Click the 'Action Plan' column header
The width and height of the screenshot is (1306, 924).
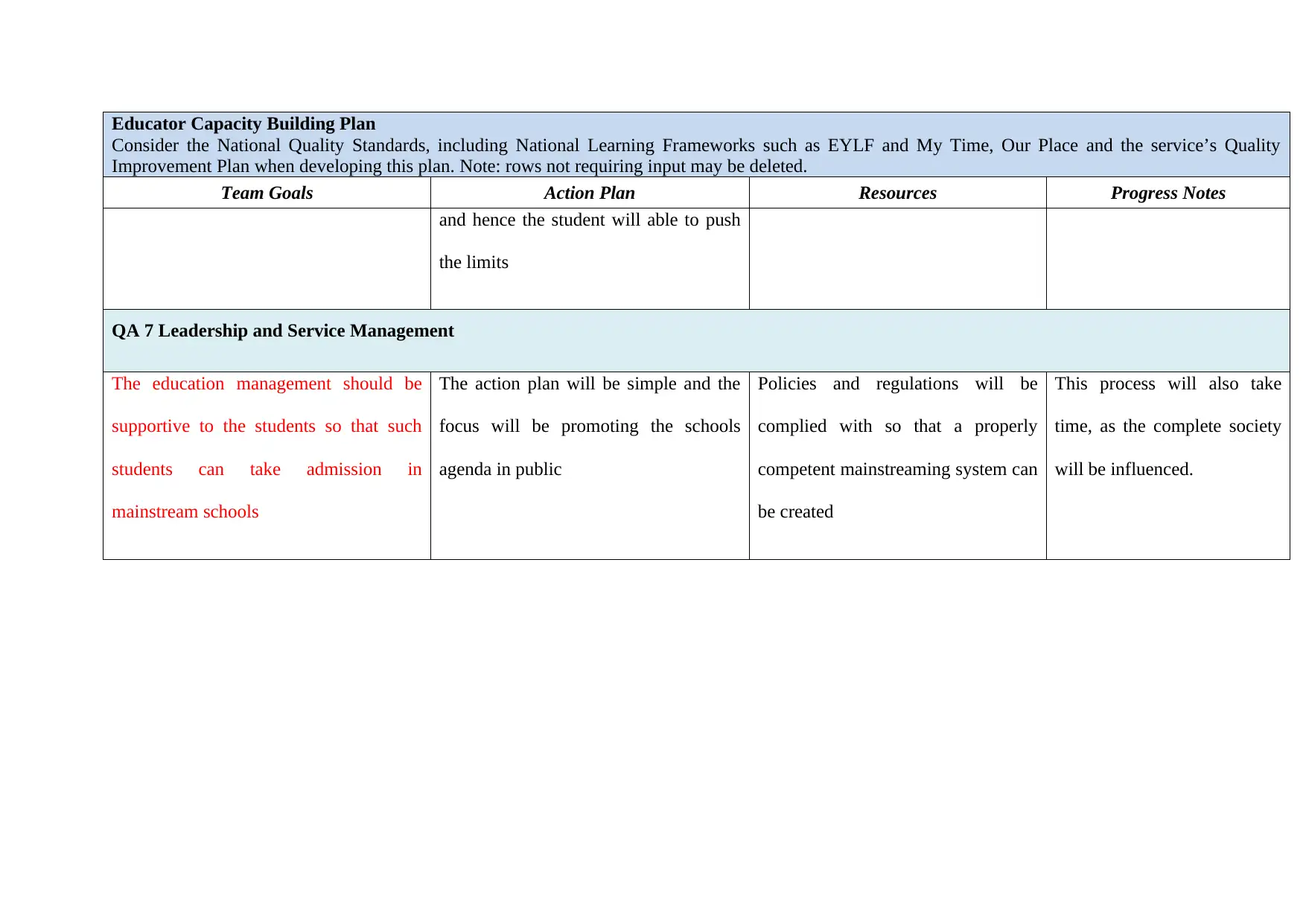click(x=590, y=193)
